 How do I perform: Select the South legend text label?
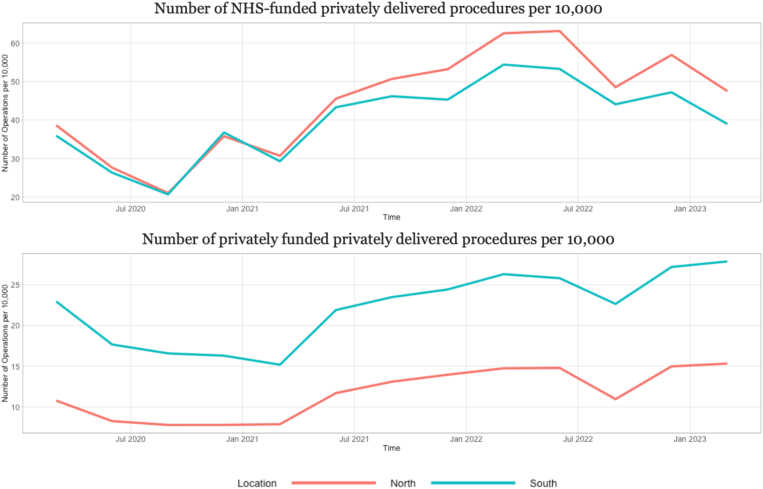(542, 483)
